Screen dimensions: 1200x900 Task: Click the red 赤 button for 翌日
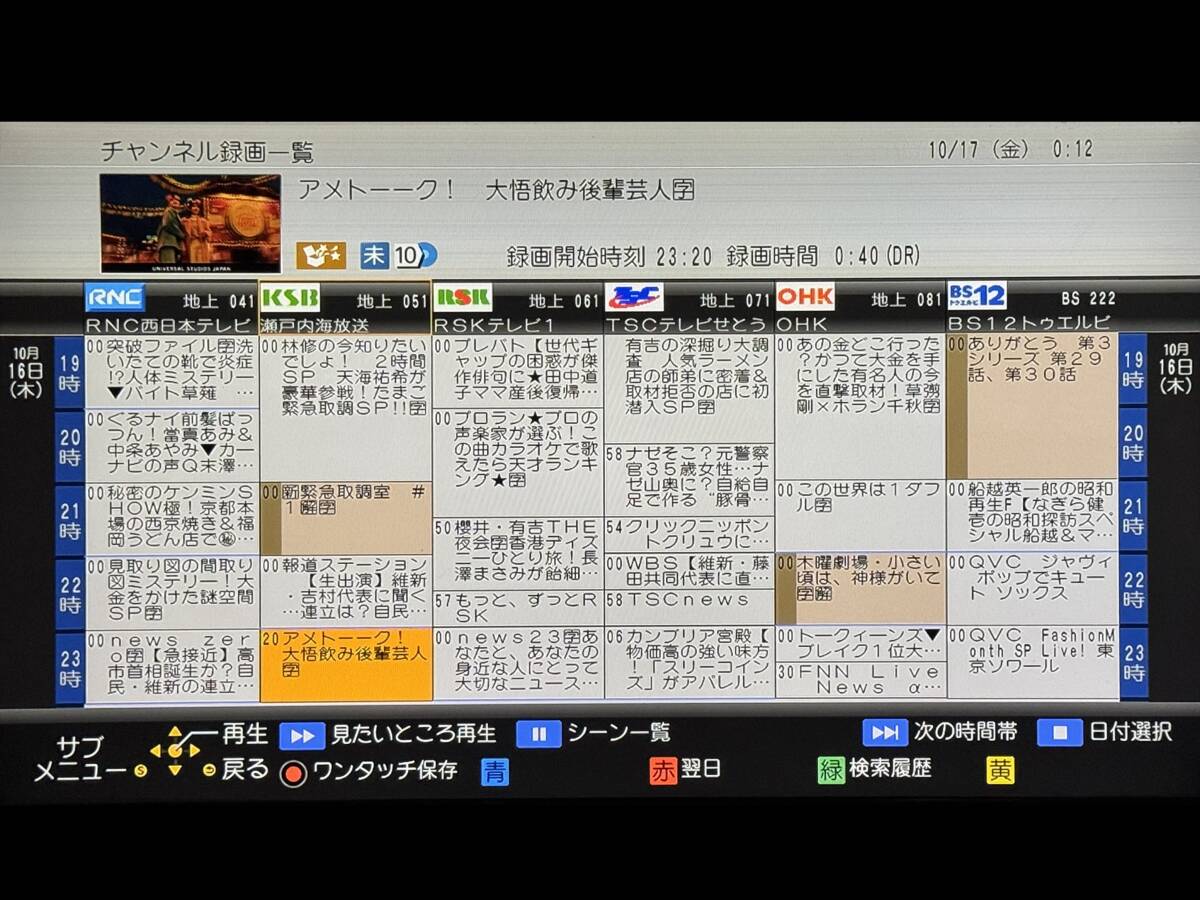pos(663,771)
